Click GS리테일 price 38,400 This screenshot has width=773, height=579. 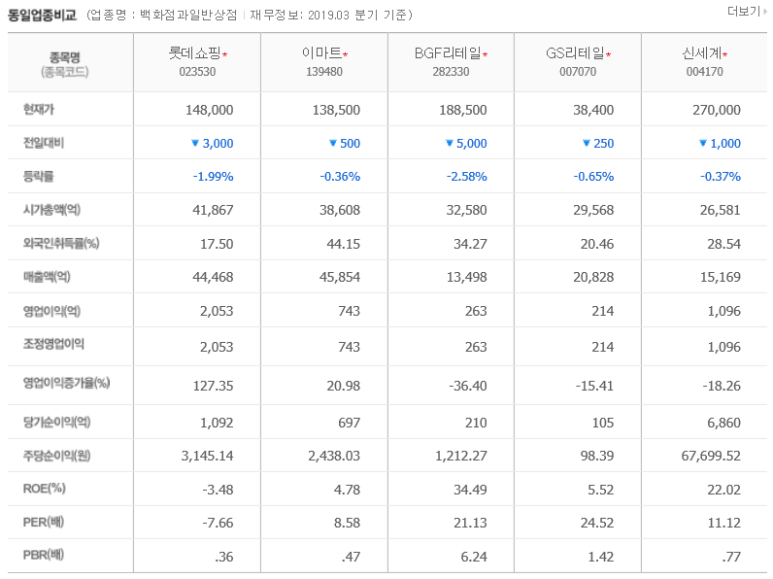(x=594, y=110)
